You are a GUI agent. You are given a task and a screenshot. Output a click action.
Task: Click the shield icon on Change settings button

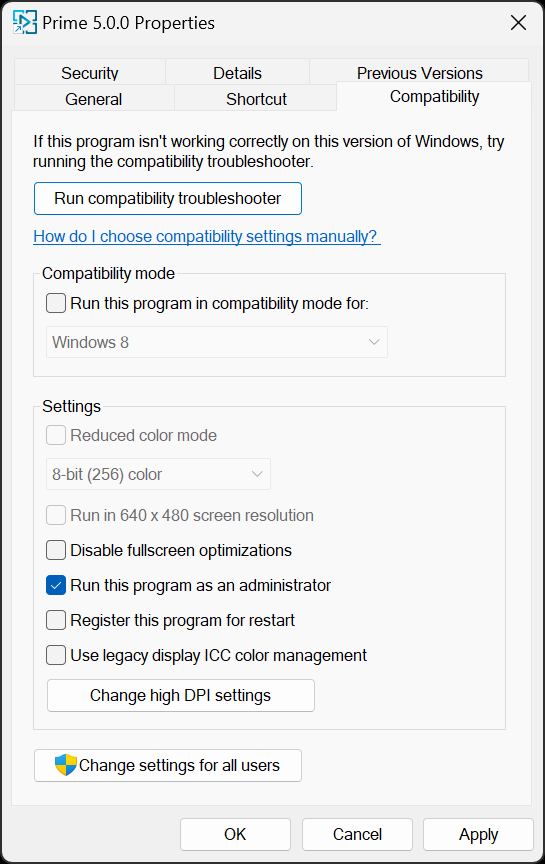tap(66, 765)
